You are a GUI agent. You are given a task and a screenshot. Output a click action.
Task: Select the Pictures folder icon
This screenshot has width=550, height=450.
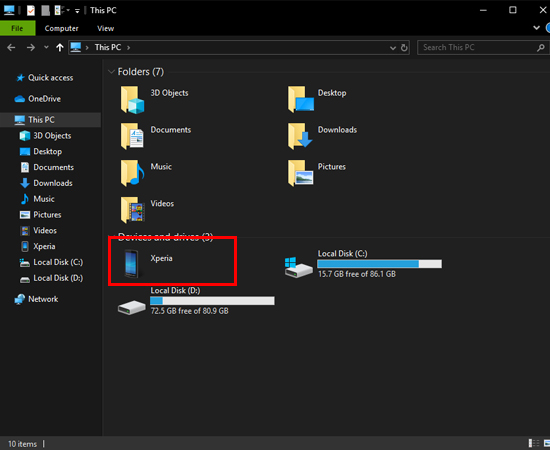click(x=301, y=173)
